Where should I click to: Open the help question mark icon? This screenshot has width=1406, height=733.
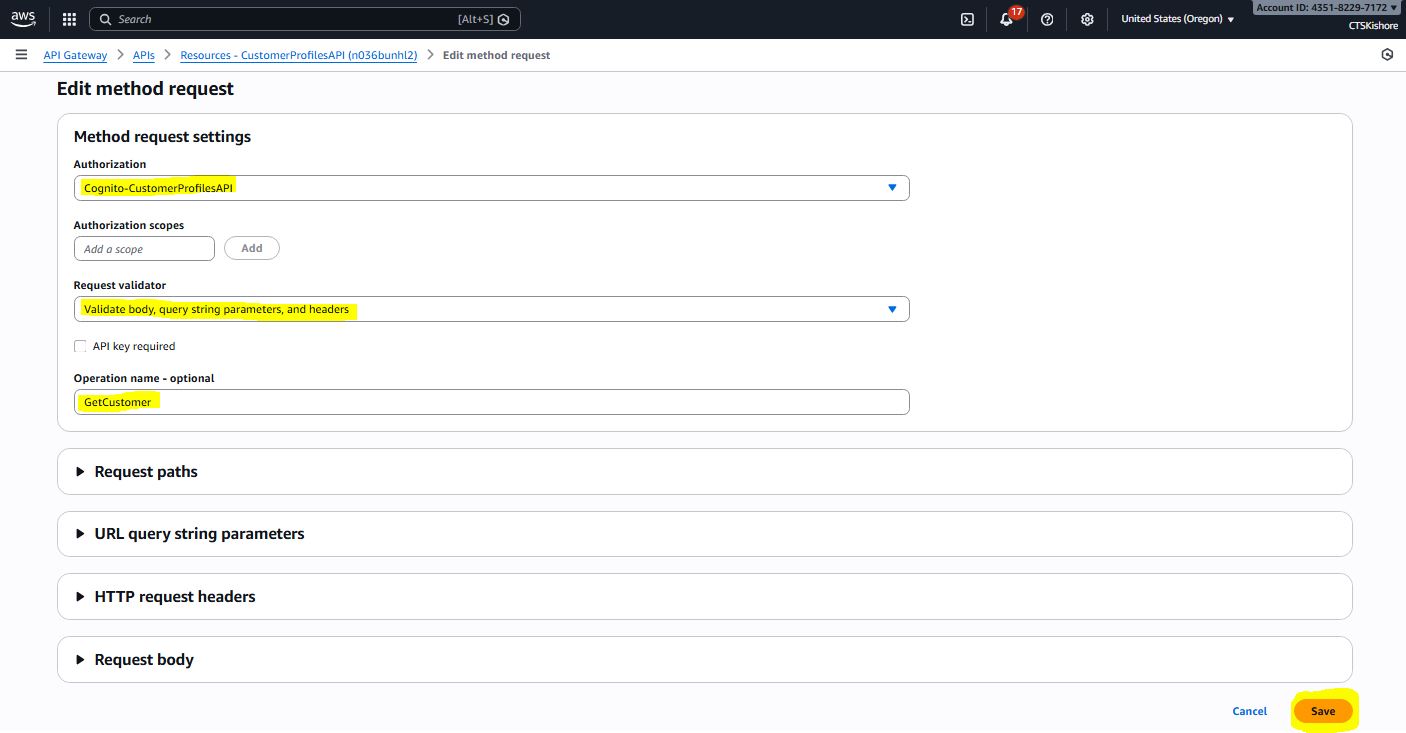coord(1047,19)
